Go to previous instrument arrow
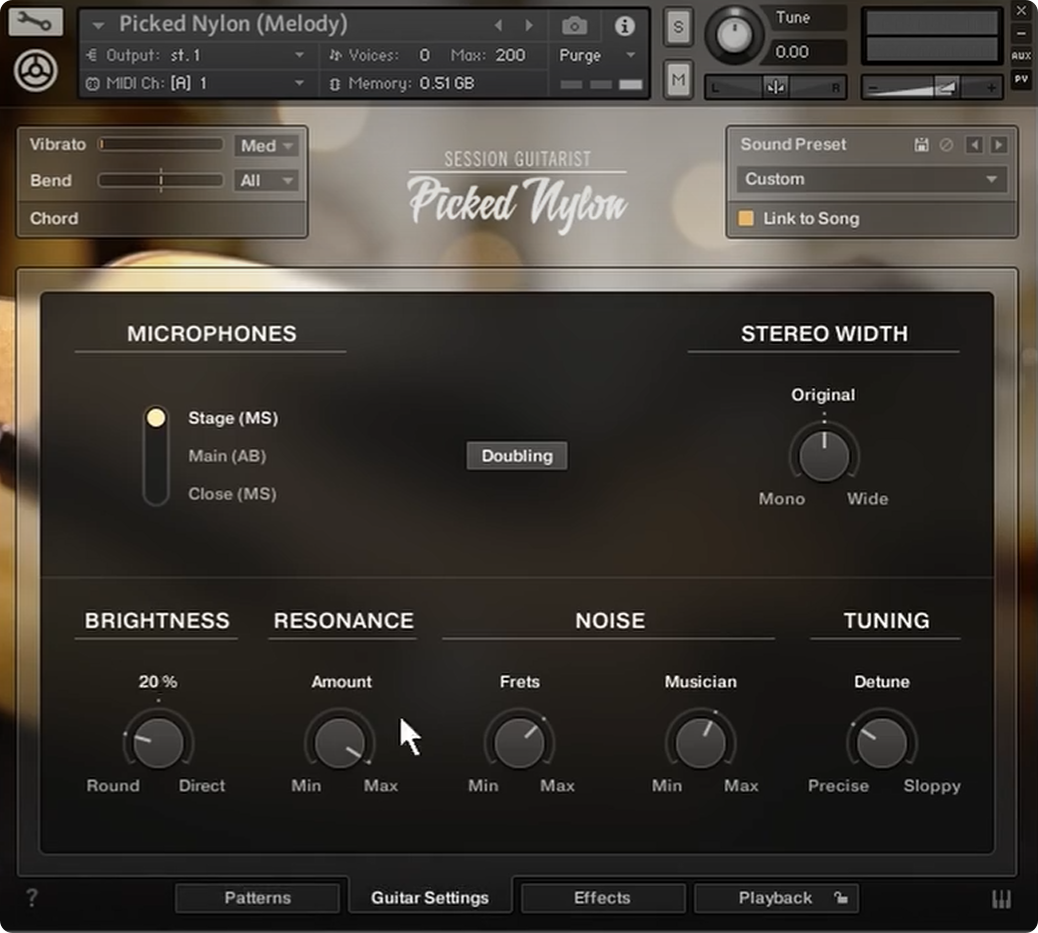The height and width of the screenshot is (933, 1038). (x=498, y=25)
